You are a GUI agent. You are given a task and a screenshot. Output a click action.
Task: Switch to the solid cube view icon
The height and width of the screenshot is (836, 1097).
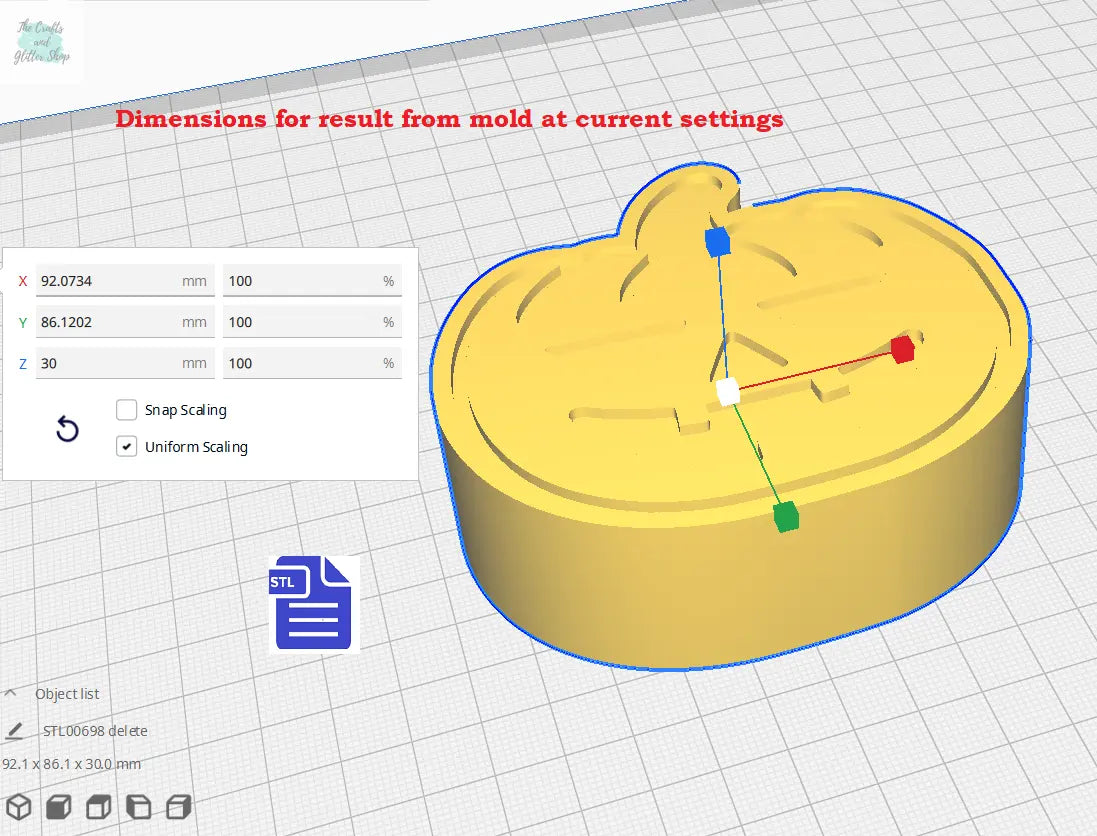(x=58, y=806)
